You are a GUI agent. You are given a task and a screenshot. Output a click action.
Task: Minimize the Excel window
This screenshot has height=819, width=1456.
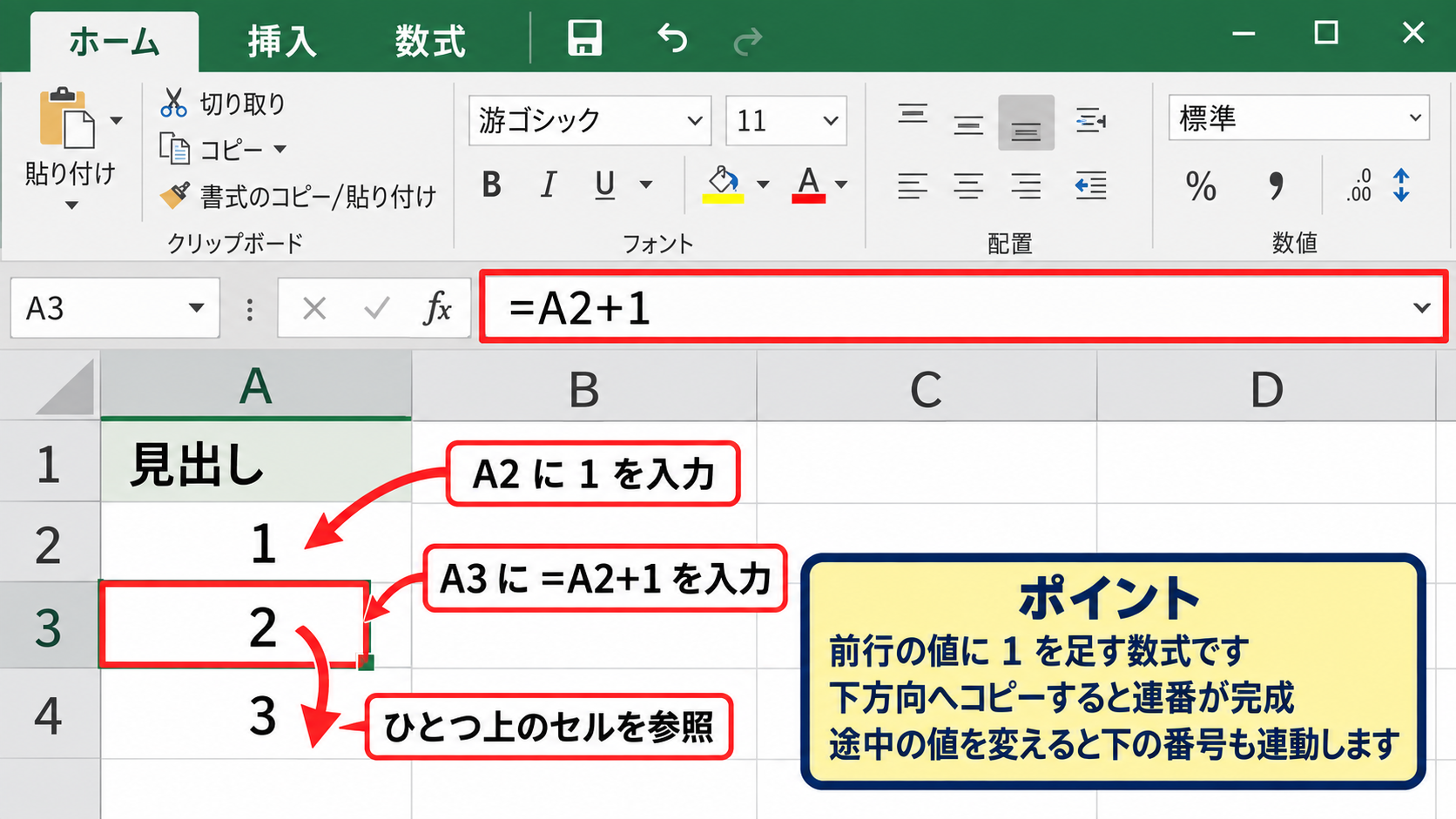click(x=1244, y=34)
